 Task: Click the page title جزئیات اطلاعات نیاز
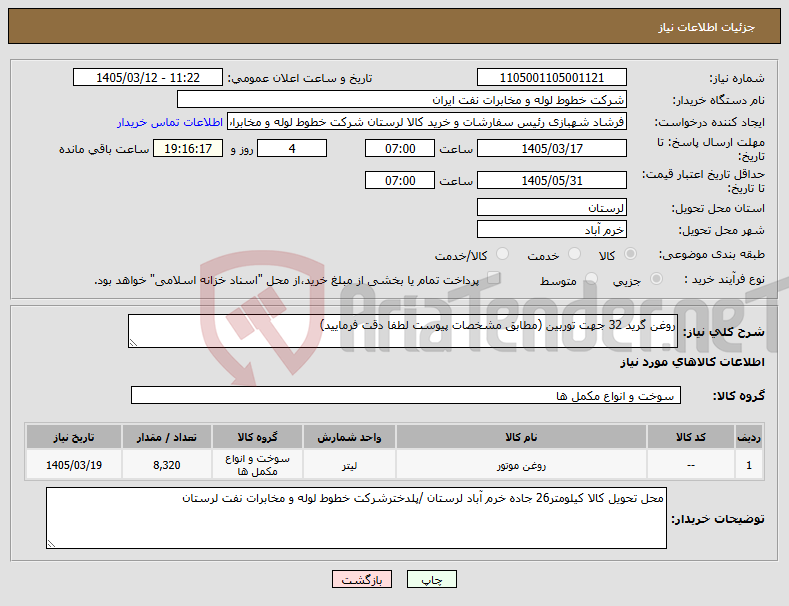coord(706,27)
